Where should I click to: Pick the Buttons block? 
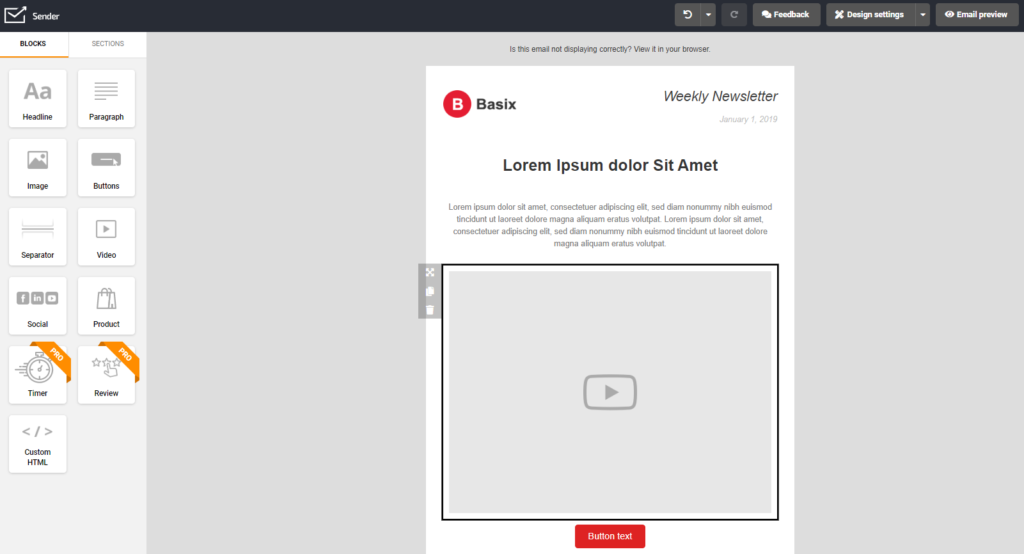point(106,168)
